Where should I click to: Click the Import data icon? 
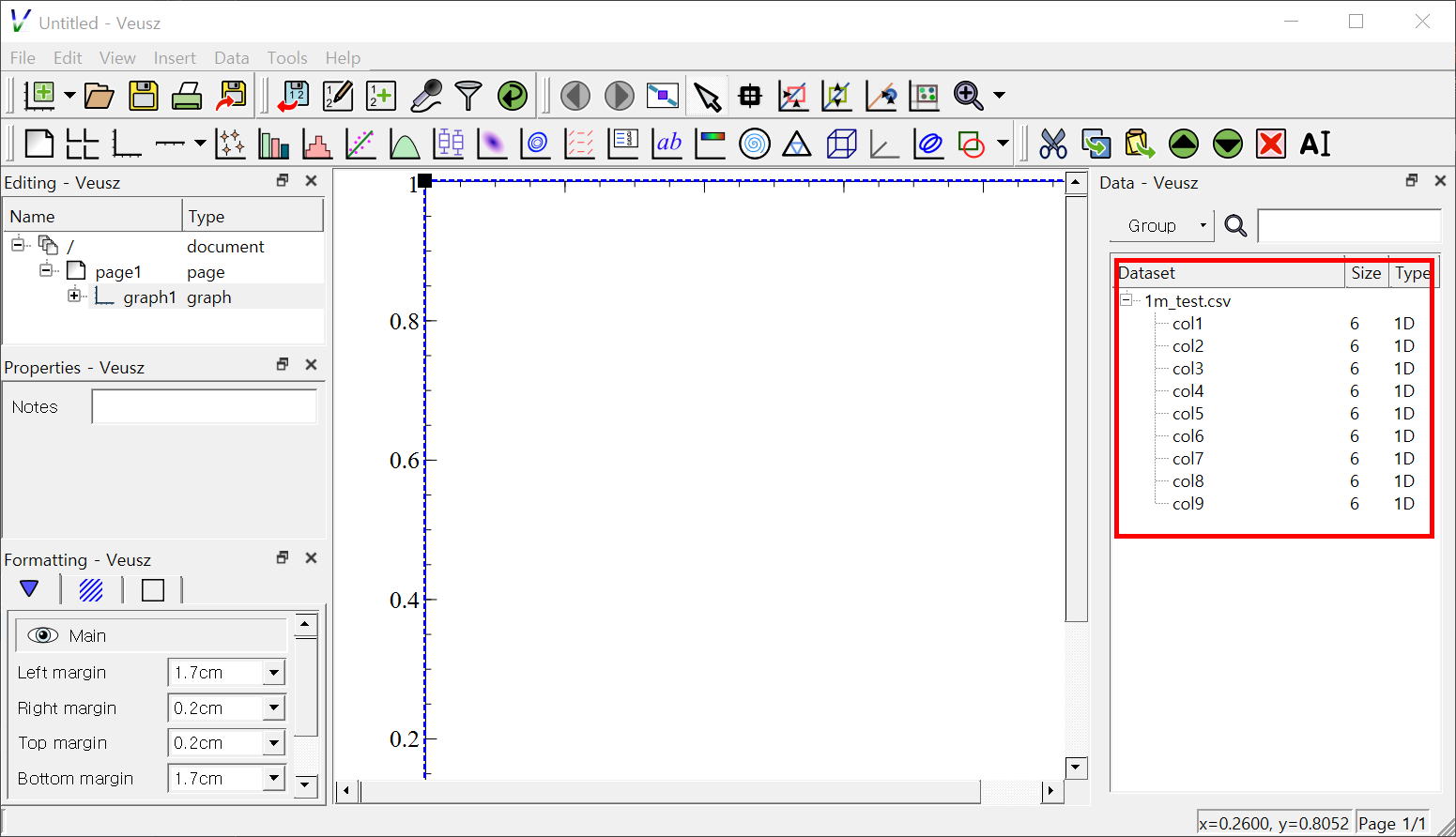[x=294, y=96]
